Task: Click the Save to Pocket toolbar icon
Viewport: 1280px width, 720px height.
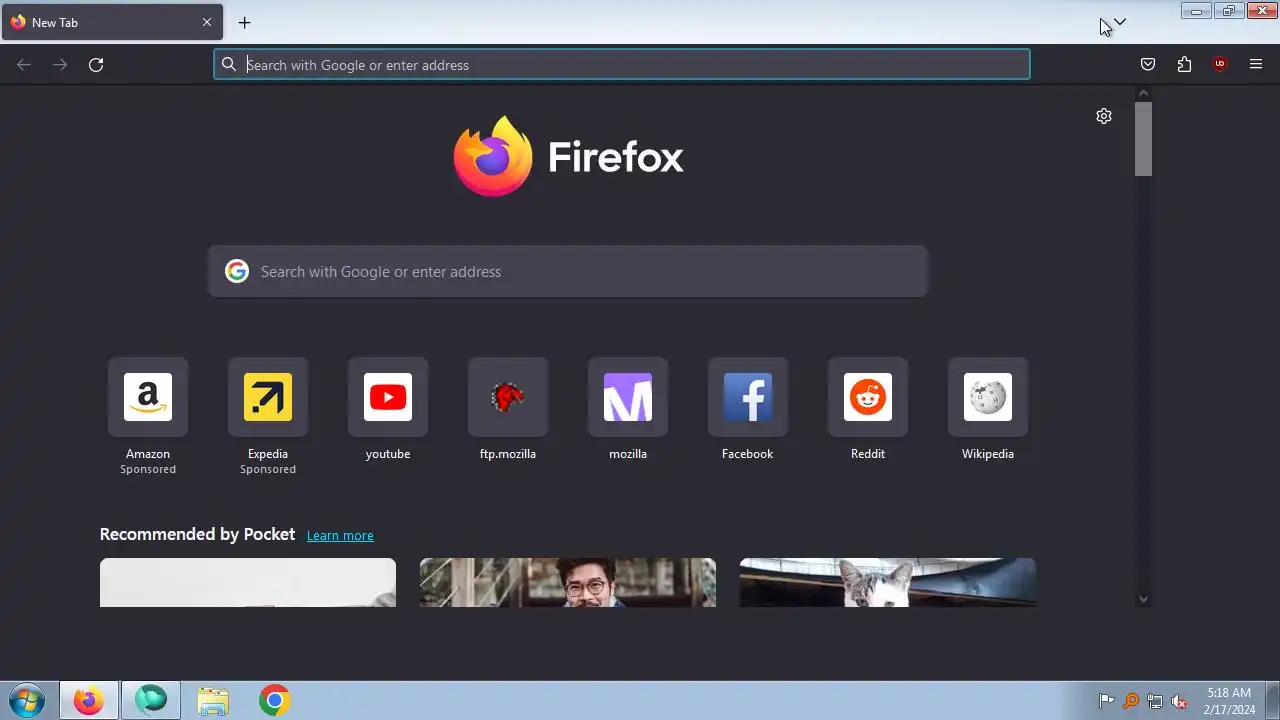Action: [x=1148, y=65]
